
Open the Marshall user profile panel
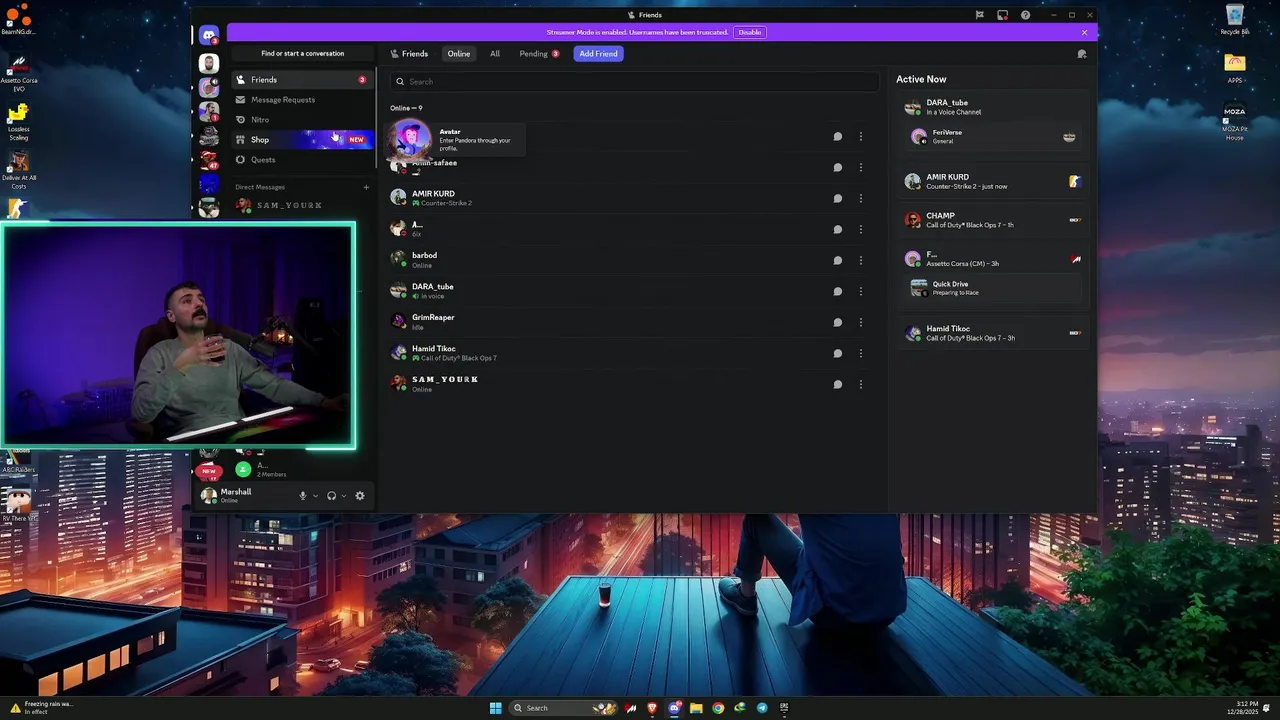point(245,496)
